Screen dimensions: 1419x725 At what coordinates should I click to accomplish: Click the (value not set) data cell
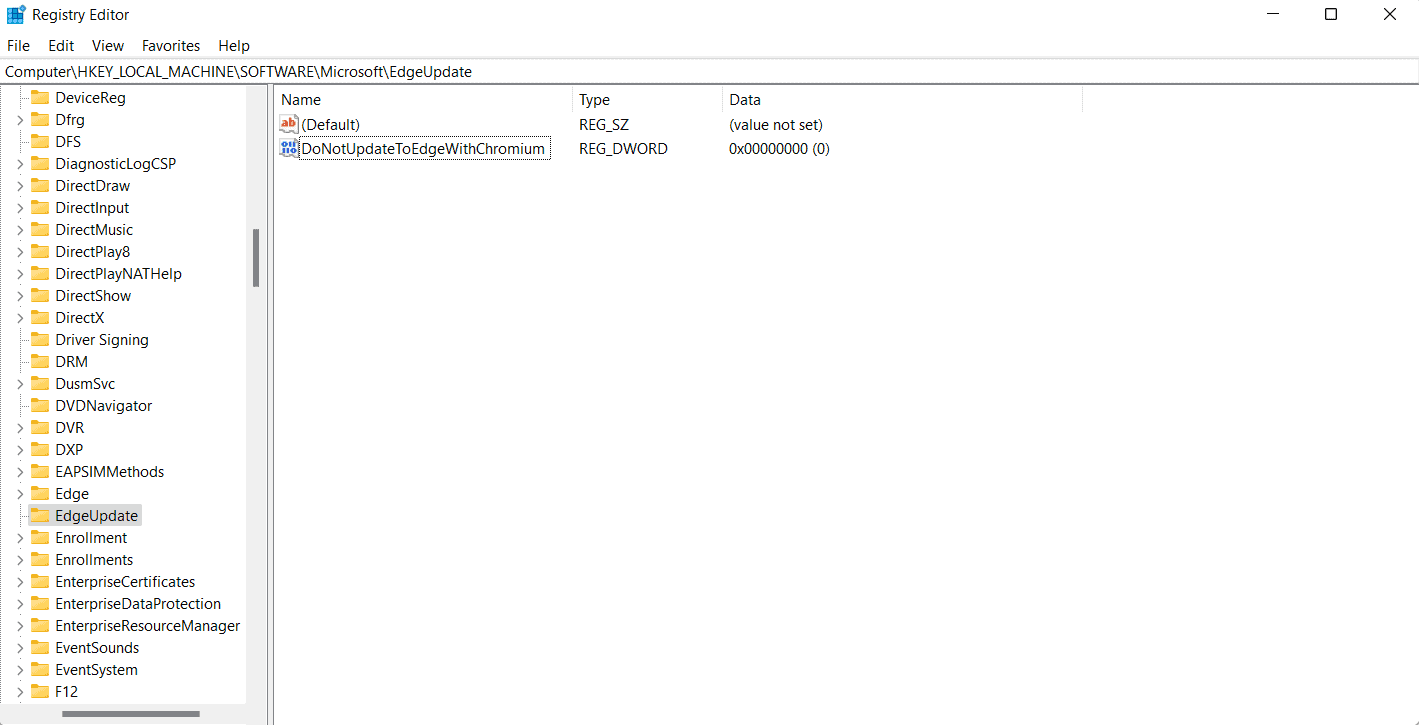[x=776, y=125]
